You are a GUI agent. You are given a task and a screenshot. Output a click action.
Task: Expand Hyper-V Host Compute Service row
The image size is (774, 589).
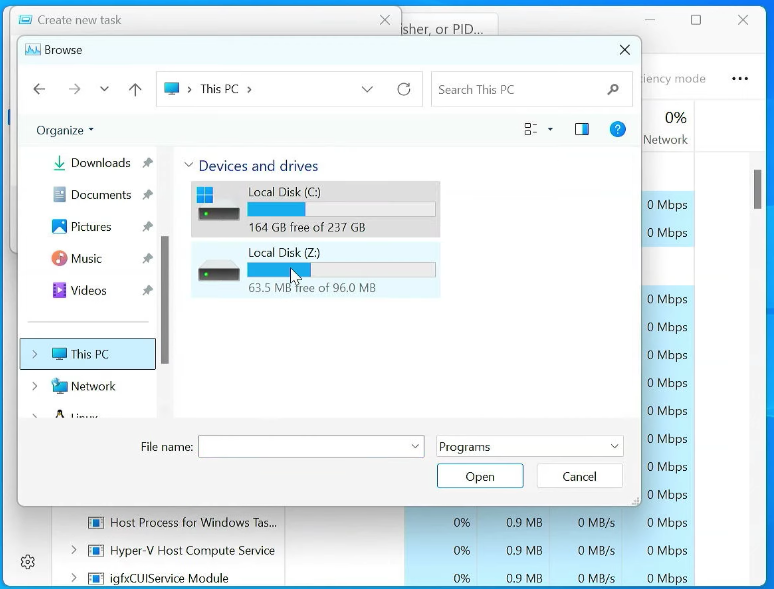[74, 550]
